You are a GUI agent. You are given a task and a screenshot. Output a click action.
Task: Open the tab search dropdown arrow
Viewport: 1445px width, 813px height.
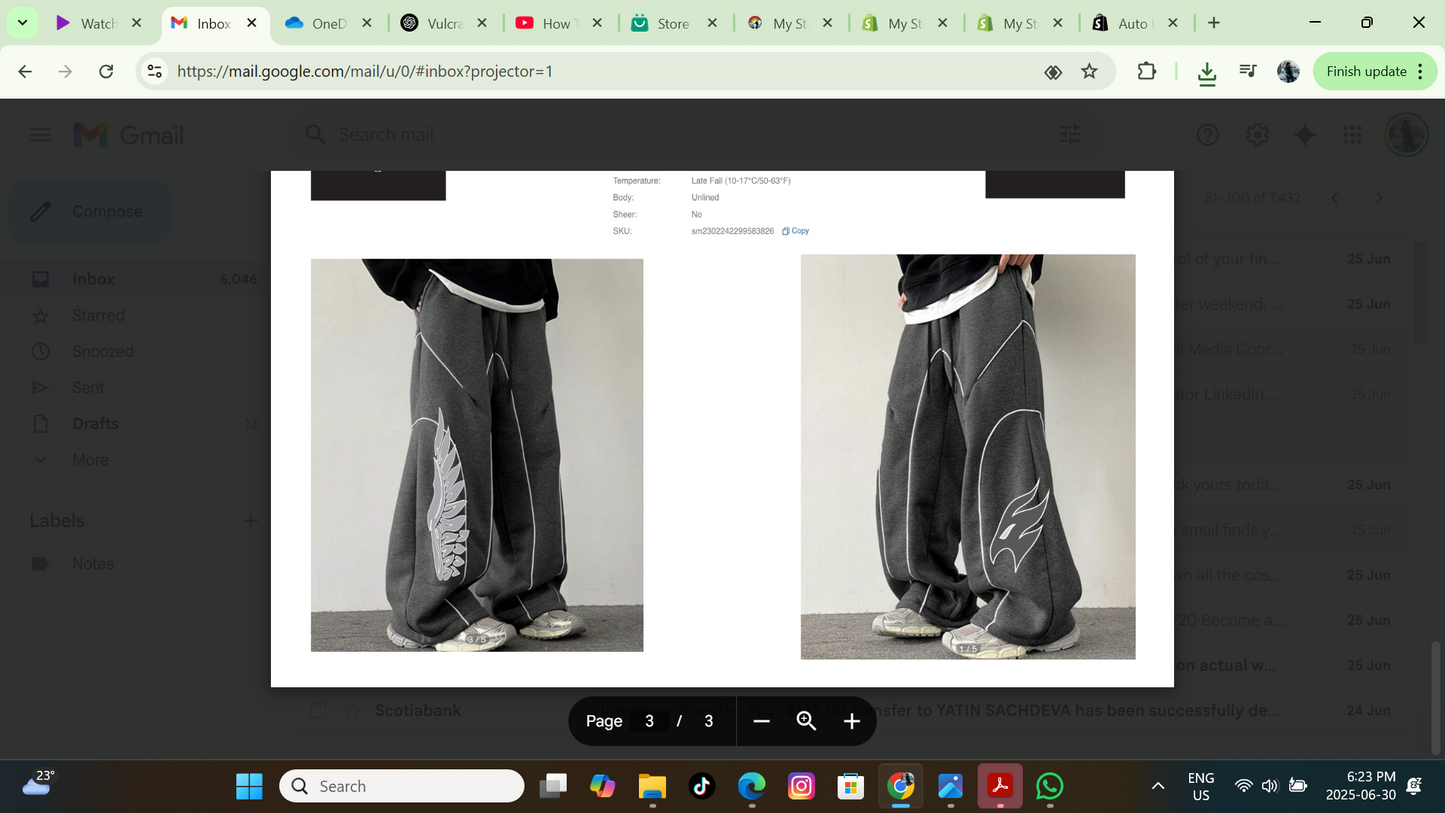click(22, 22)
